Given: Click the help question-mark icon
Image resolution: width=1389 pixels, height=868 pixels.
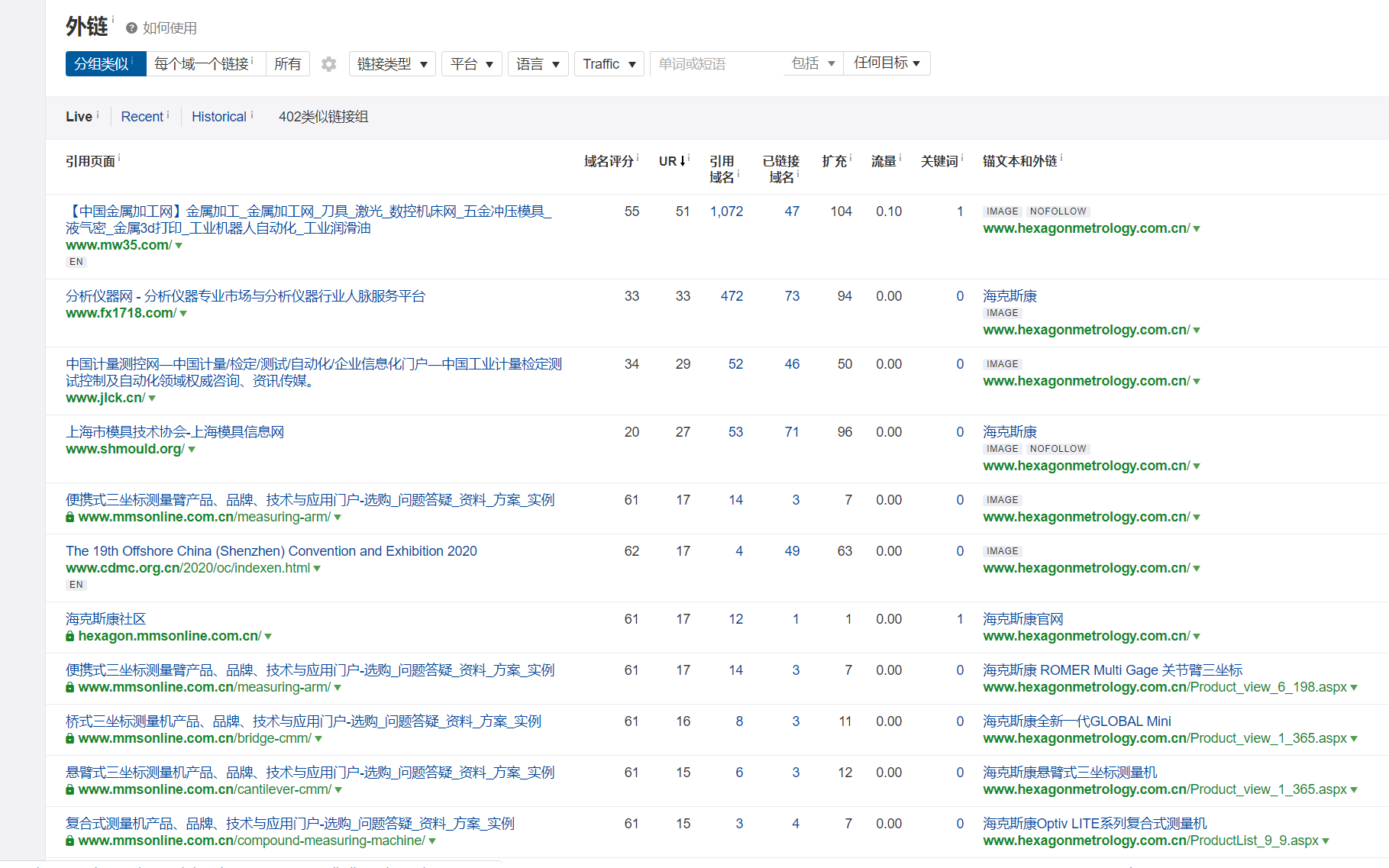Looking at the screenshot, I should [131, 28].
